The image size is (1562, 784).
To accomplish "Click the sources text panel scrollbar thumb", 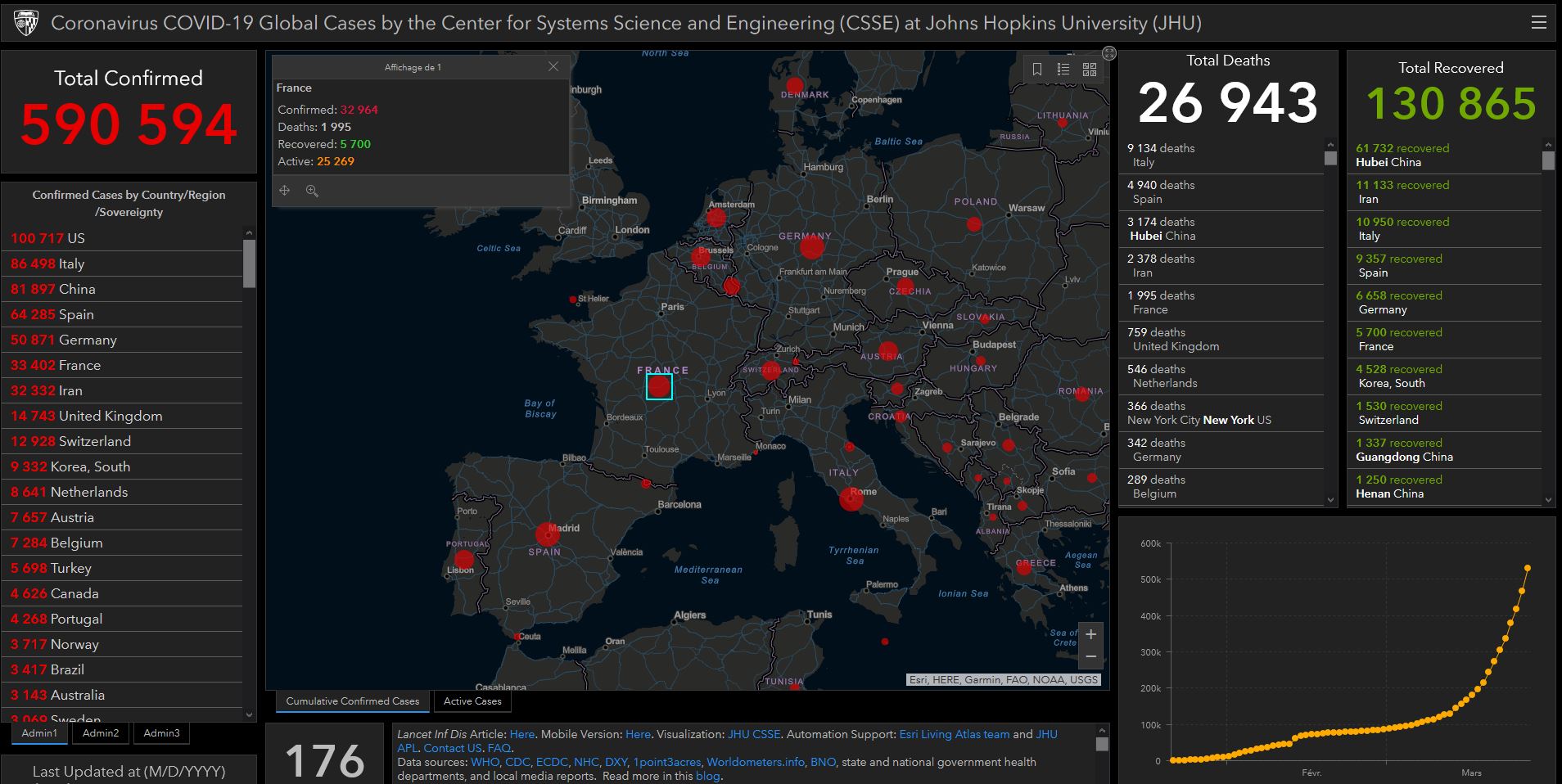I will (x=1102, y=744).
